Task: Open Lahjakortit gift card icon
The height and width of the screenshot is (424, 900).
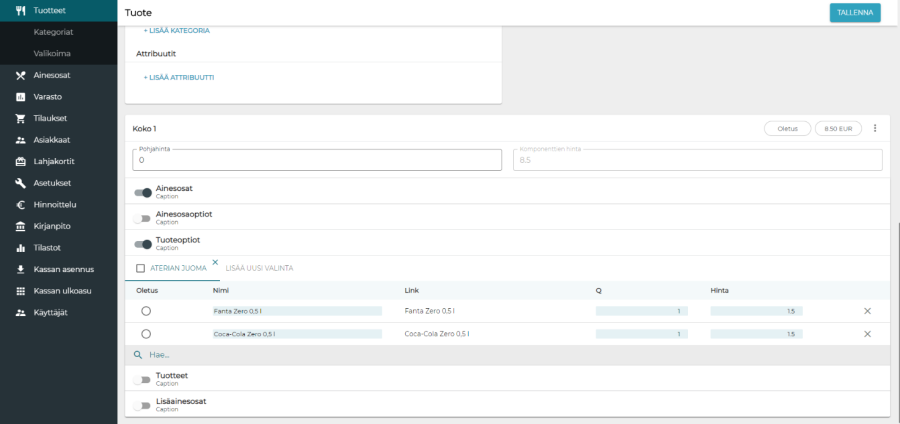Action: click(x=20, y=161)
